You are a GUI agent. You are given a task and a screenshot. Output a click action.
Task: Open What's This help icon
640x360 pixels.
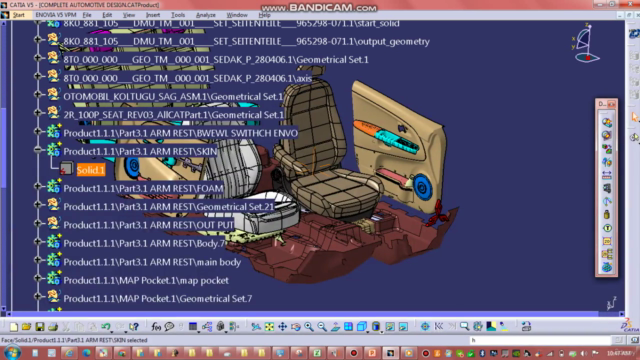click(134, 327)
